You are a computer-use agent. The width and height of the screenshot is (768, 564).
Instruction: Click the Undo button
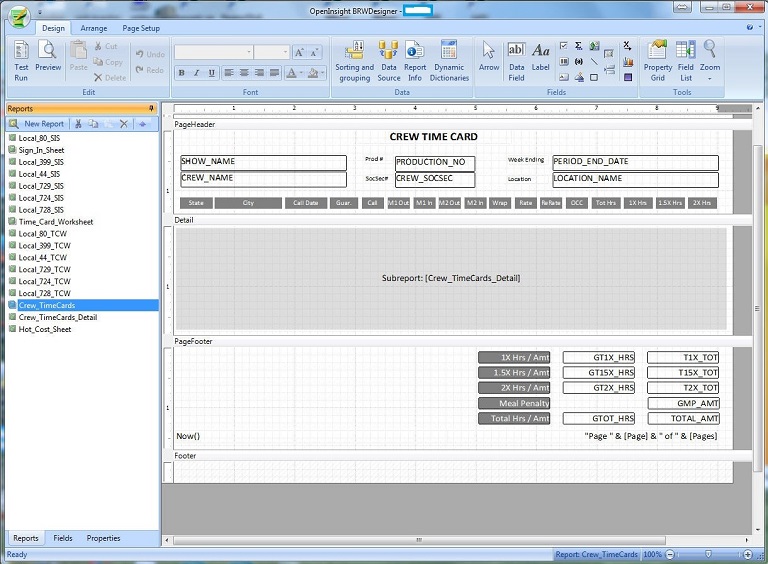pos(150,54)
